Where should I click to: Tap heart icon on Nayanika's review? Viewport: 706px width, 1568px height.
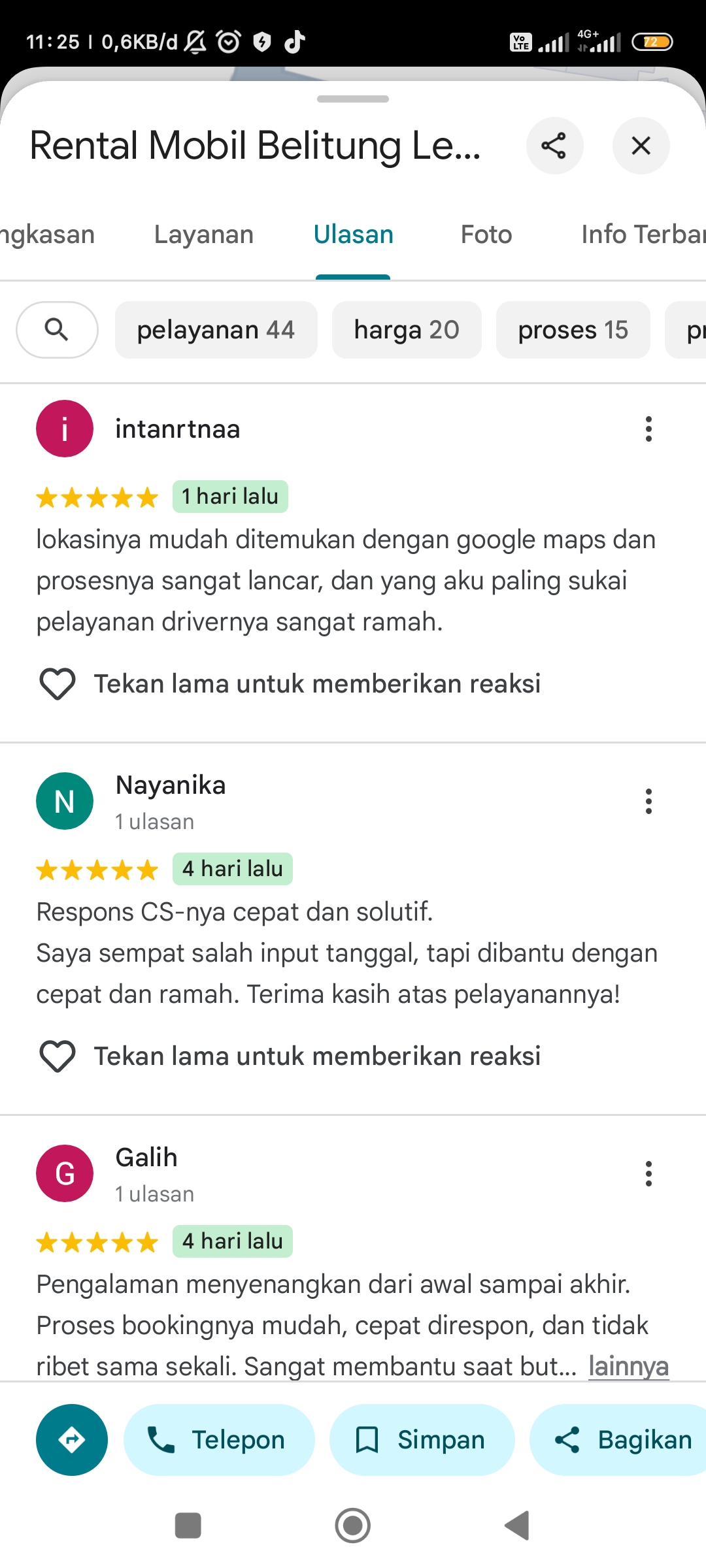(58, 1056)
